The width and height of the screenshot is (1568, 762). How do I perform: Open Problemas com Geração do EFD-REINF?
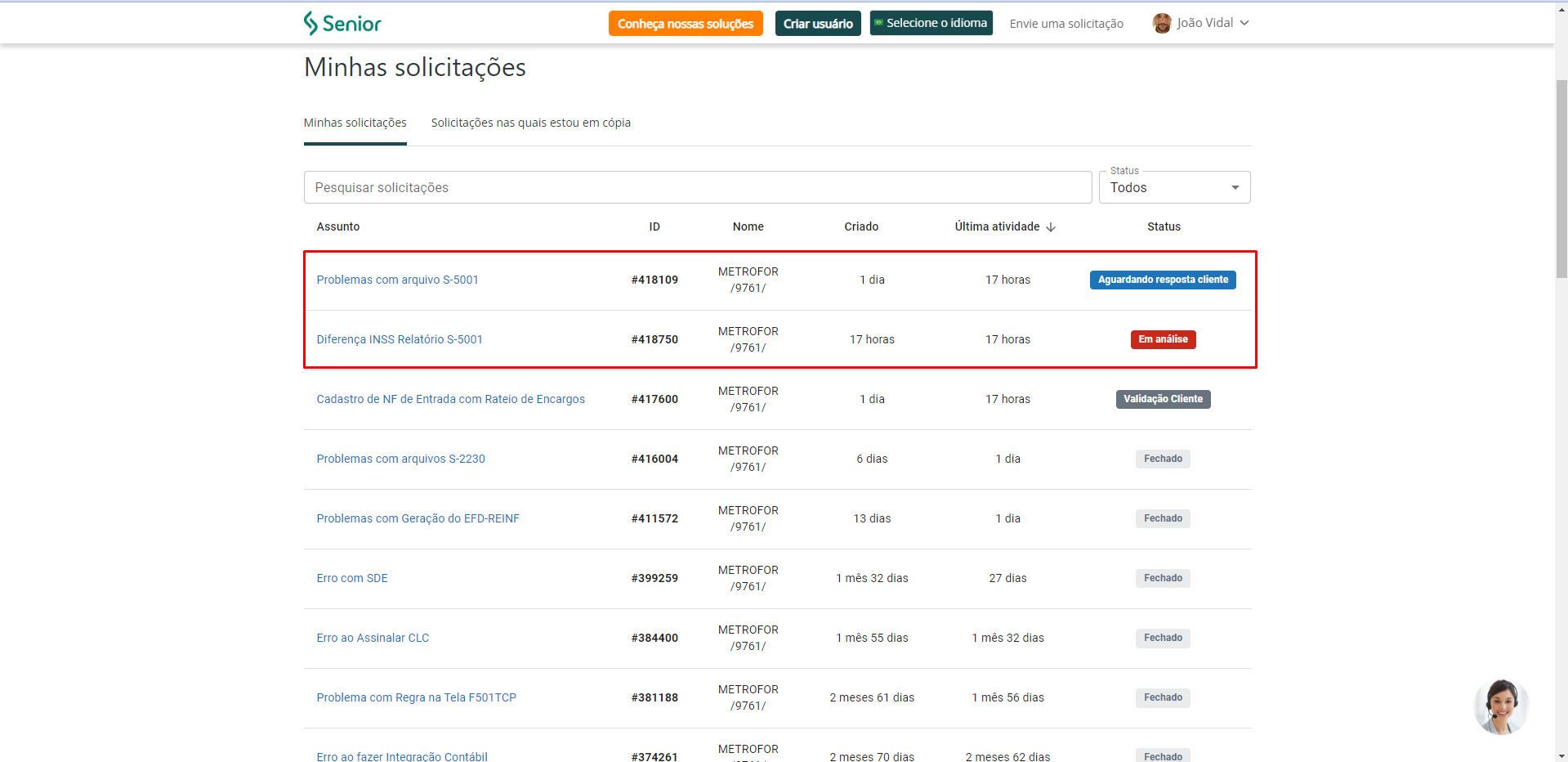coord(418,518)
